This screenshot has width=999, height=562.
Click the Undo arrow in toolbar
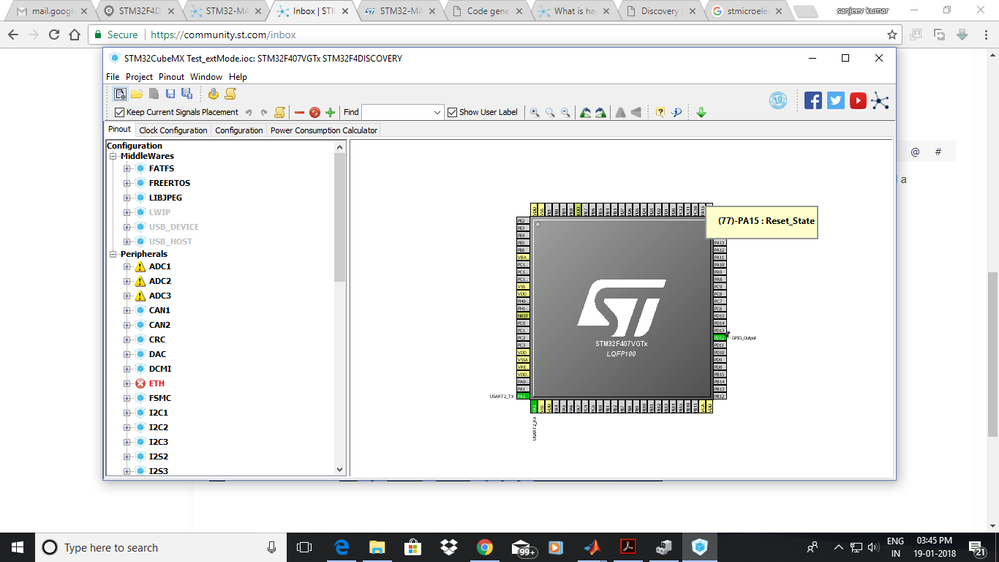click(x=249, y=113)
